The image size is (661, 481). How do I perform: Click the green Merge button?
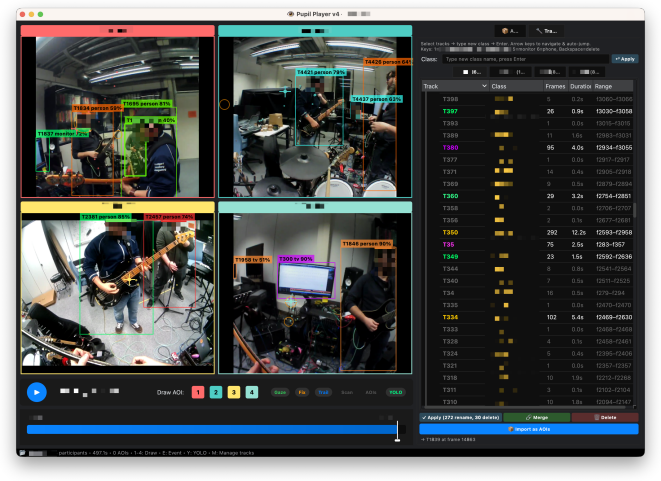(537, 417)
